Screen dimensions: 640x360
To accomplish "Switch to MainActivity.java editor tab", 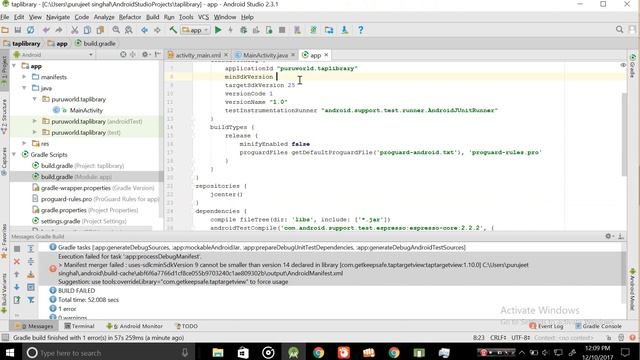I will [265, 55].
